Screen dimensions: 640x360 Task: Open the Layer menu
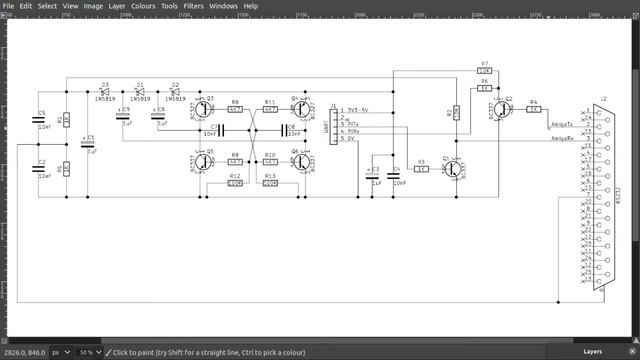[x=117, y=6]
